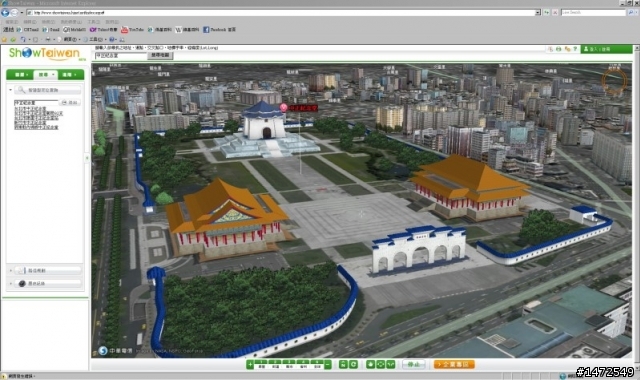The width and height of the screenshot is (640, 380).
Task: Click the map search button above 3D view
Action: 160,56
